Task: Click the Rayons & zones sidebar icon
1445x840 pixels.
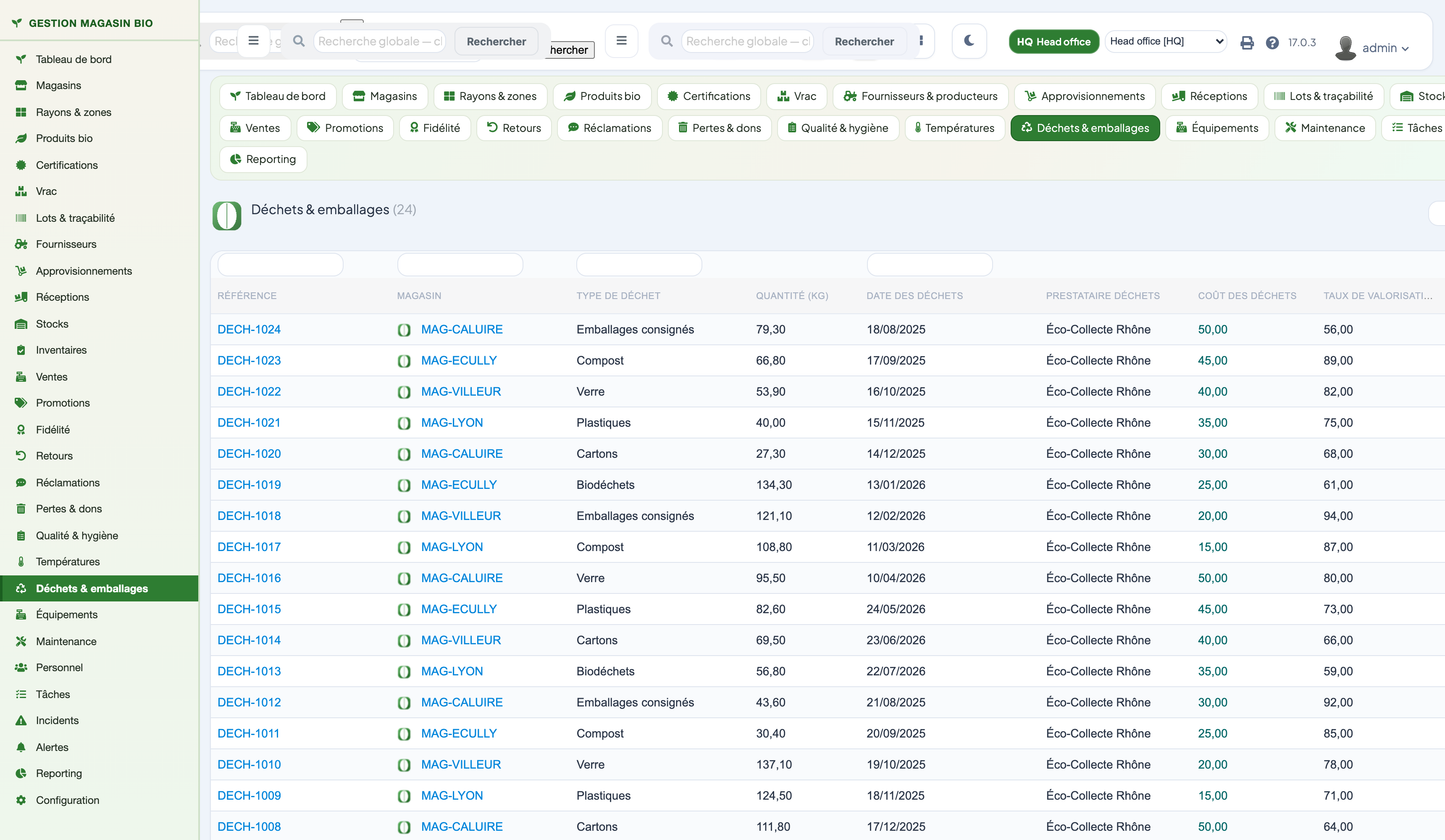Action: coord(21,112)
